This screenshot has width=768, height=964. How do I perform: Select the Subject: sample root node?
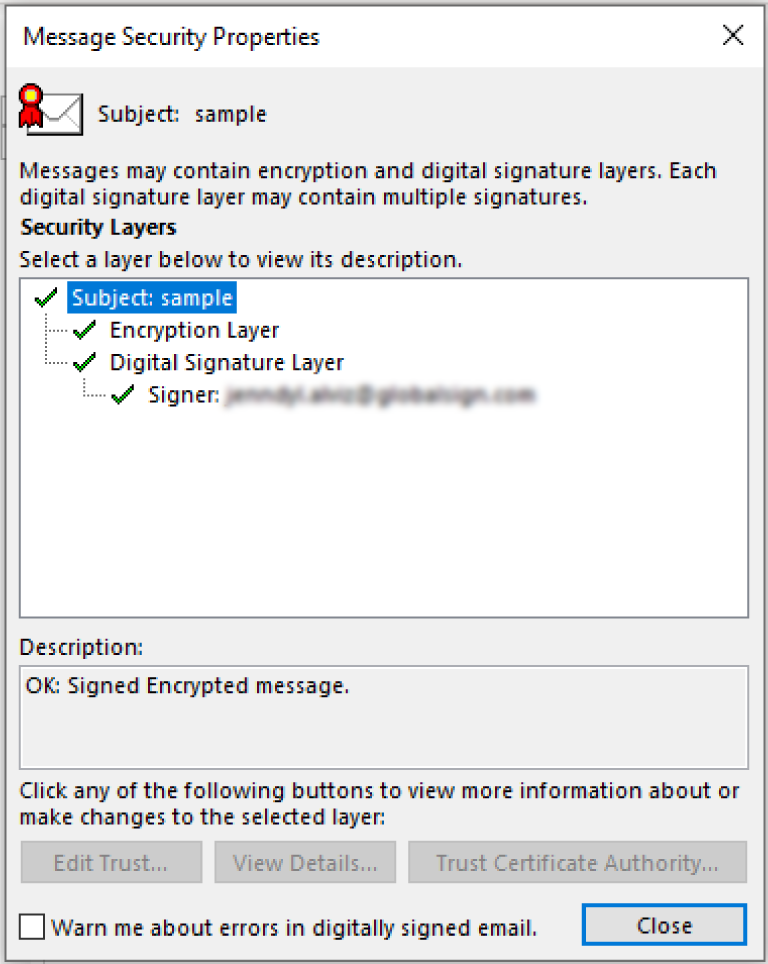coord(152,297)
